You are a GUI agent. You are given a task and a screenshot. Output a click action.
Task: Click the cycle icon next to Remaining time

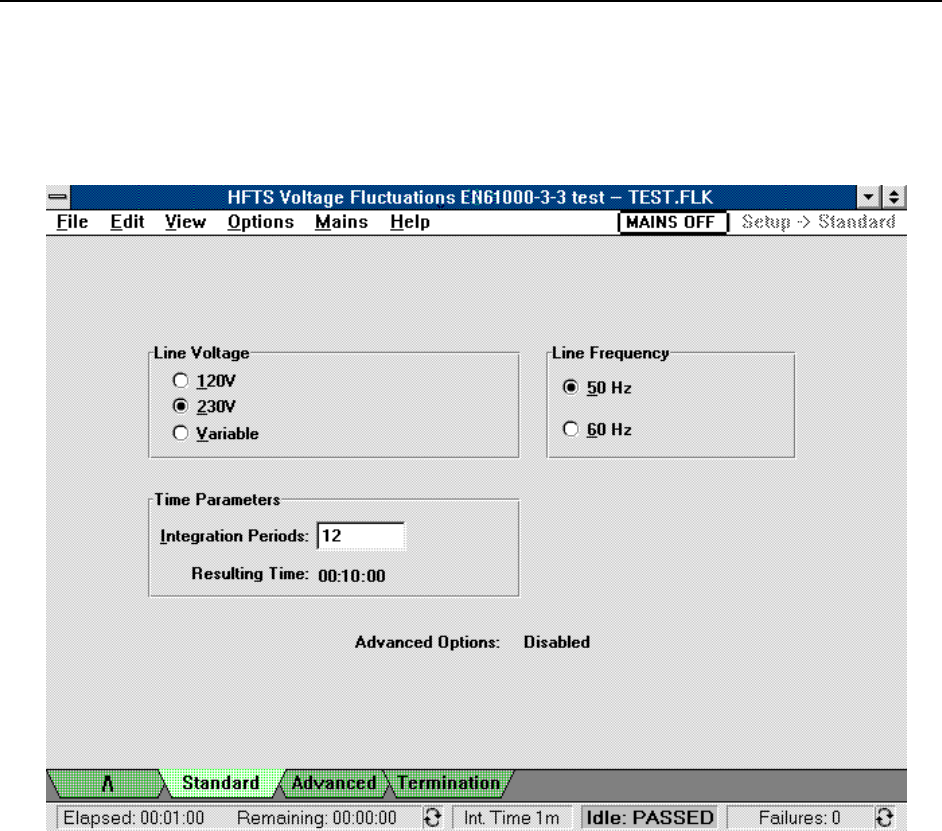click(x=433, y=818)
